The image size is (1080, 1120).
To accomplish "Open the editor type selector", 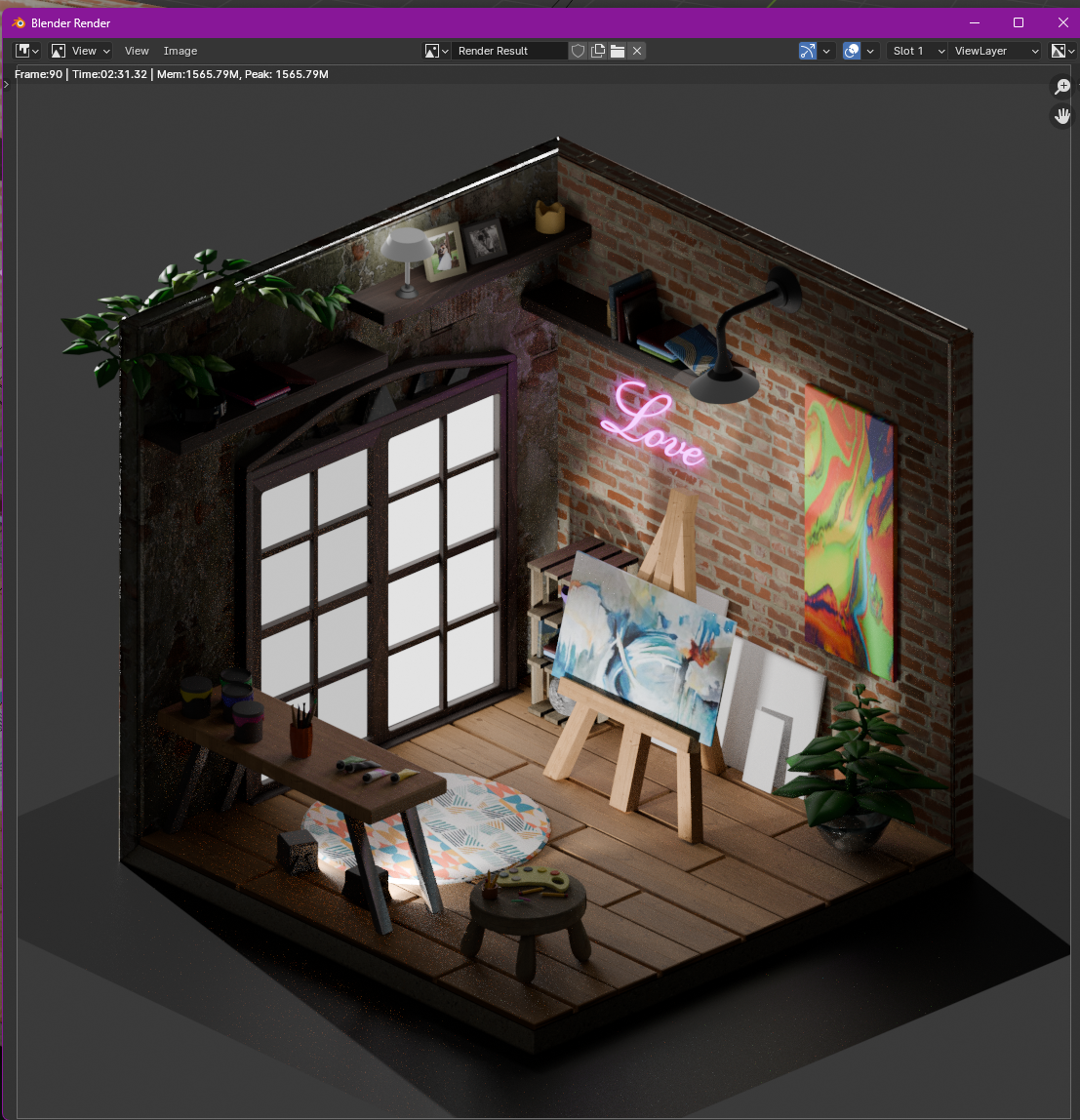I will pos(26,51).
